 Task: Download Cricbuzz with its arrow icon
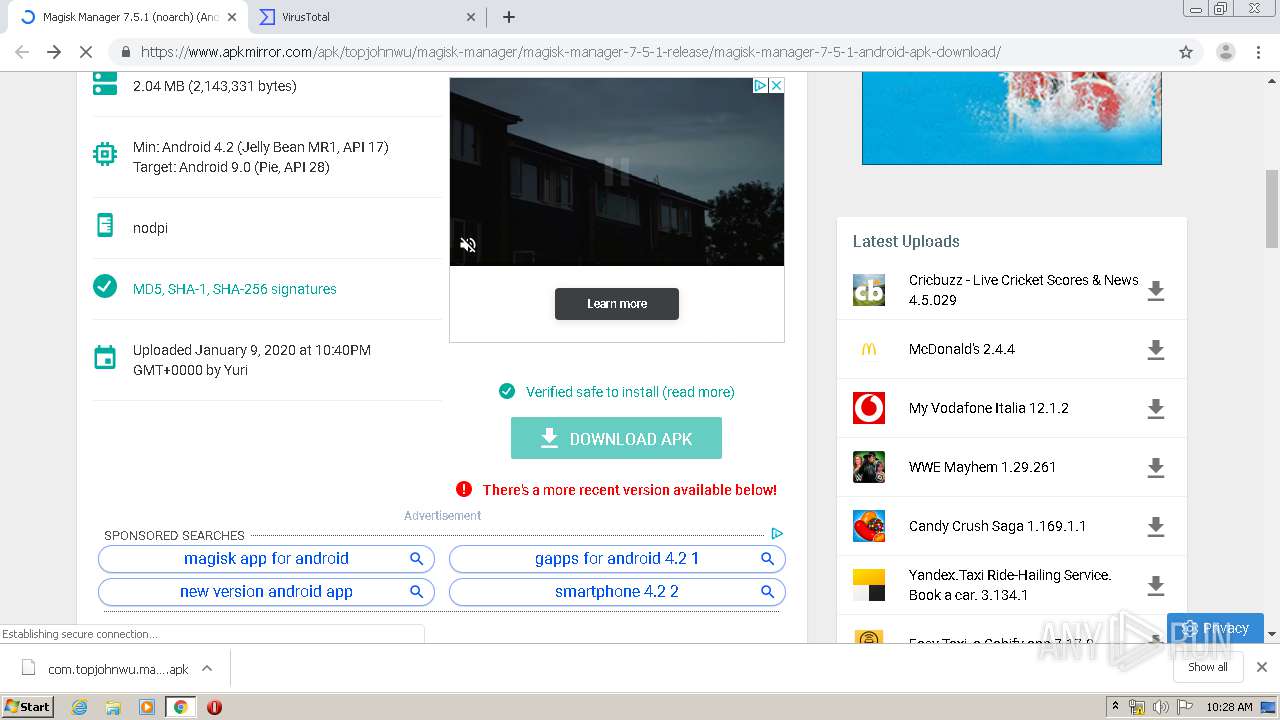pos(1156,291)
